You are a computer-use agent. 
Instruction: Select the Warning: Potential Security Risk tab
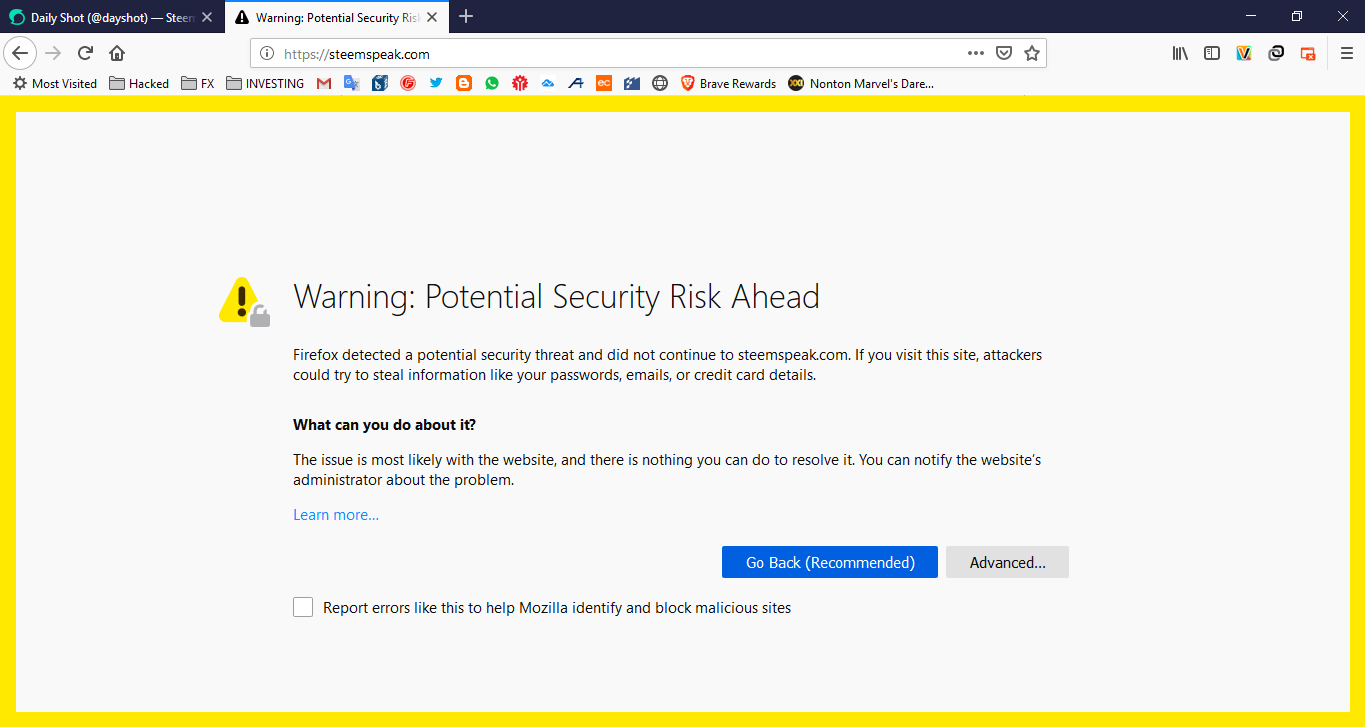(x=336, y=17)
